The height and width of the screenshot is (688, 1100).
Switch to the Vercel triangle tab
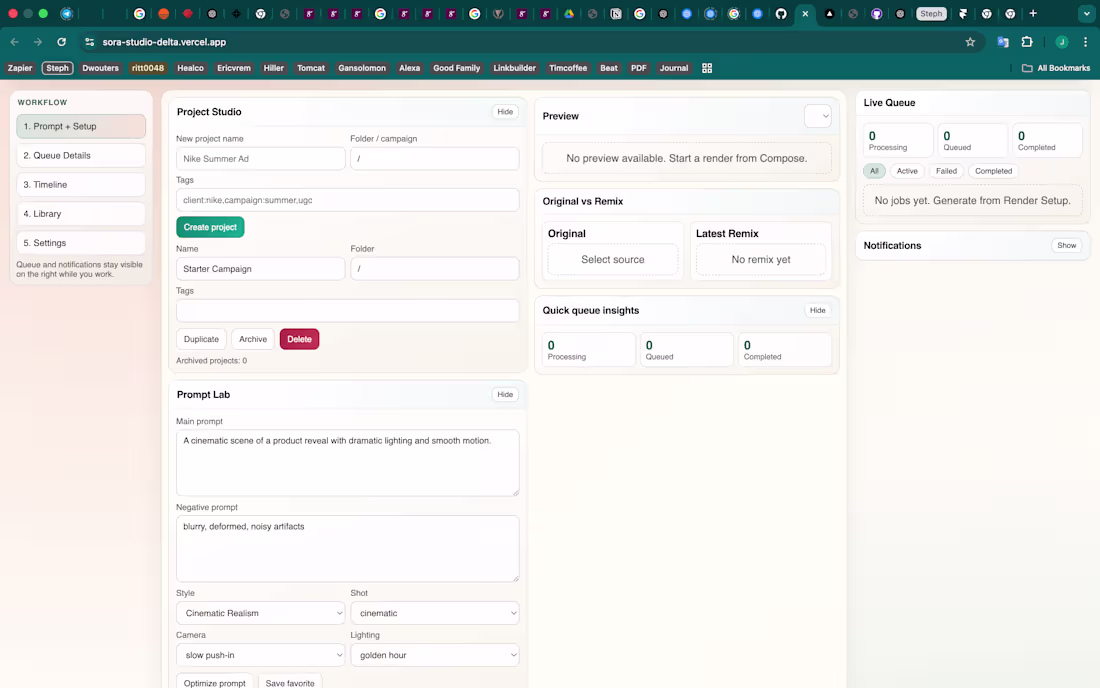pos(829,13)
